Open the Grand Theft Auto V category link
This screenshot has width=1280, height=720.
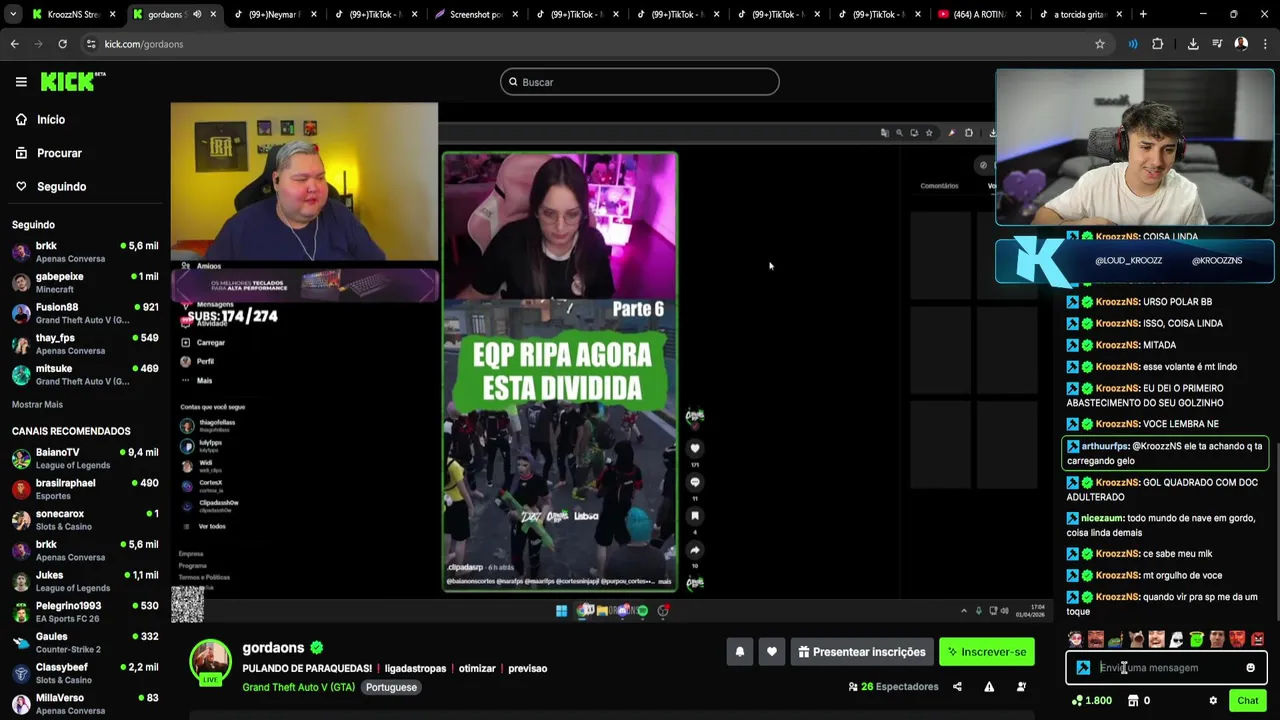(x=298, y=688)
